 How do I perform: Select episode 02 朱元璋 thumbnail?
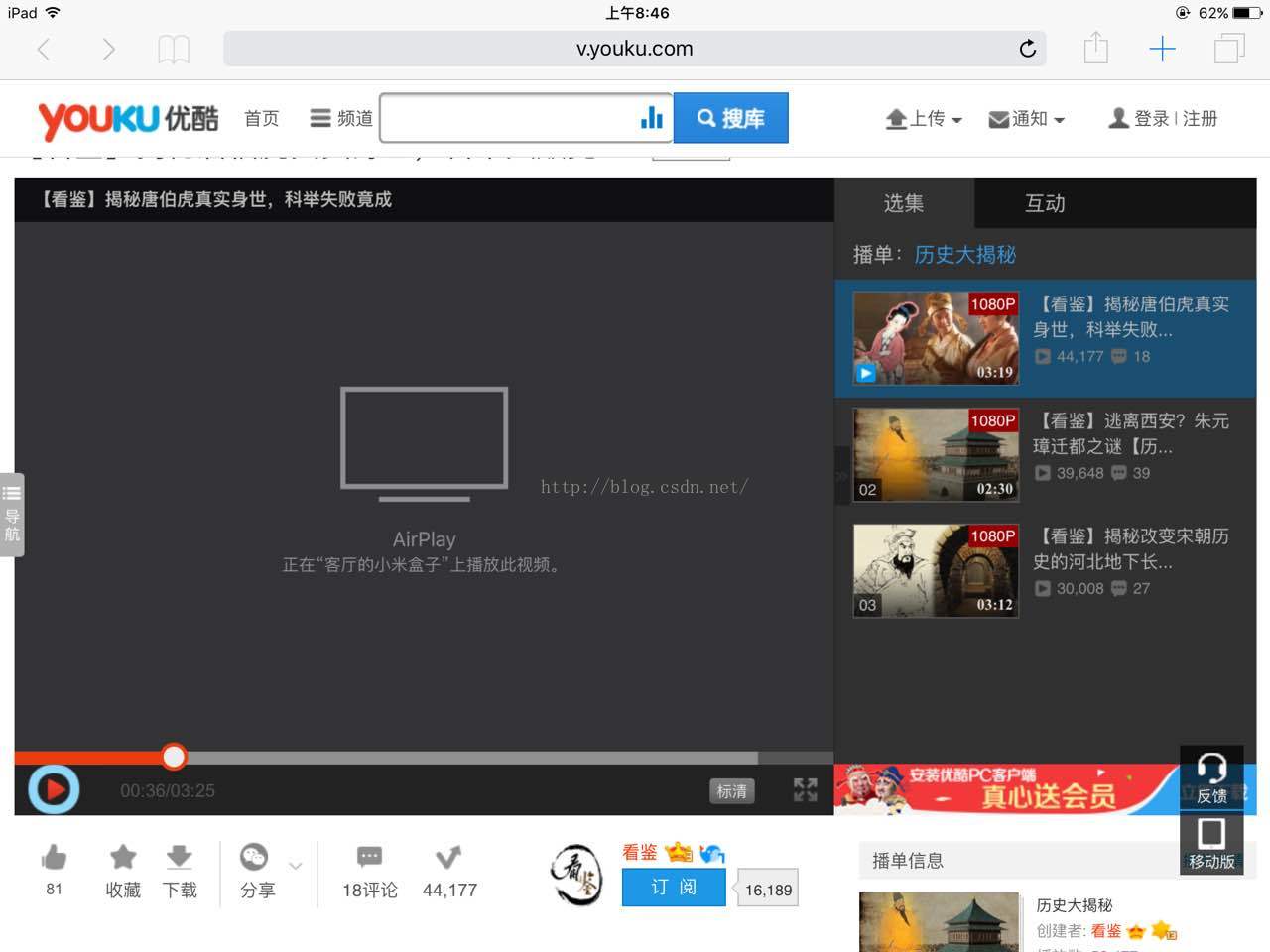click(x=936, y=454)
